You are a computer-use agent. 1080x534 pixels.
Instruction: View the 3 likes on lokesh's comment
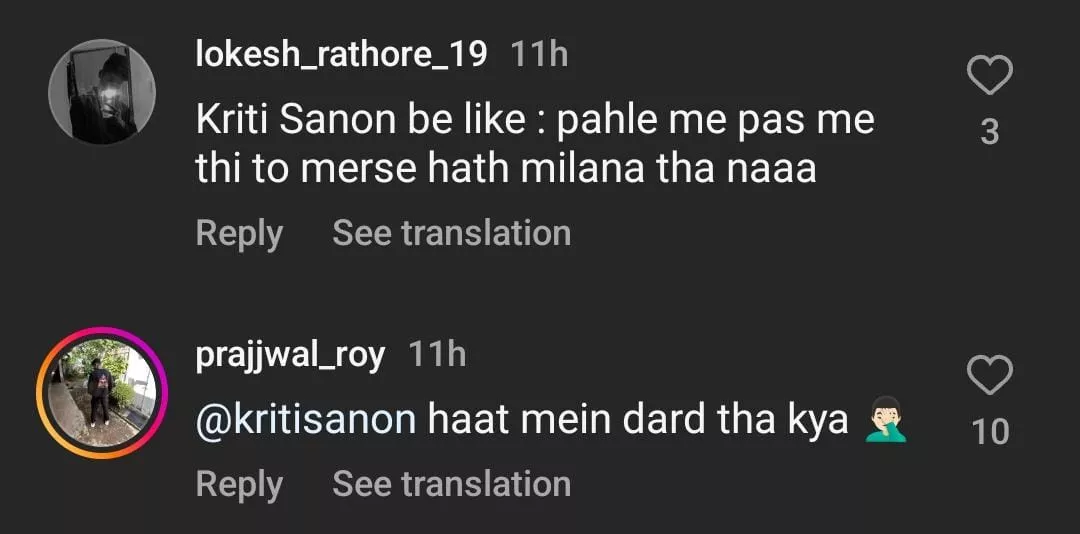click(x=989, y=131)
